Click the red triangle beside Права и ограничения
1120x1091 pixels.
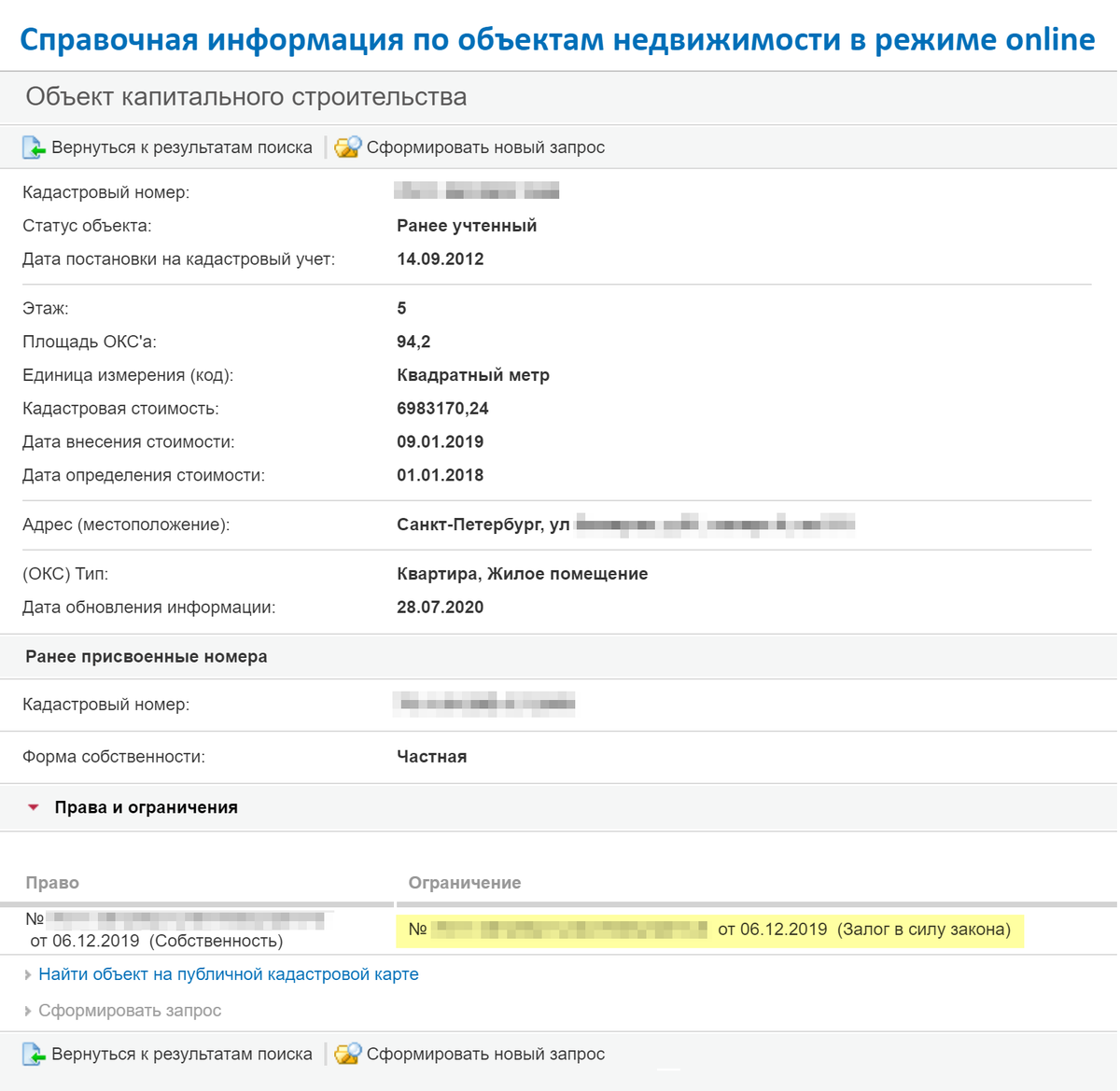click(34, 808)
